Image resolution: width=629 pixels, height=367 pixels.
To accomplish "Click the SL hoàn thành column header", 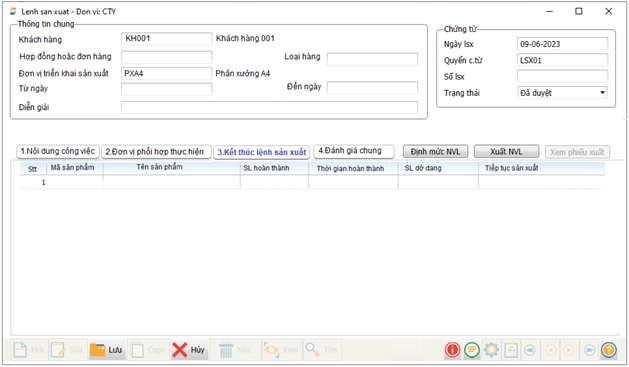I will pyautogui.click(x=274, y=168).
